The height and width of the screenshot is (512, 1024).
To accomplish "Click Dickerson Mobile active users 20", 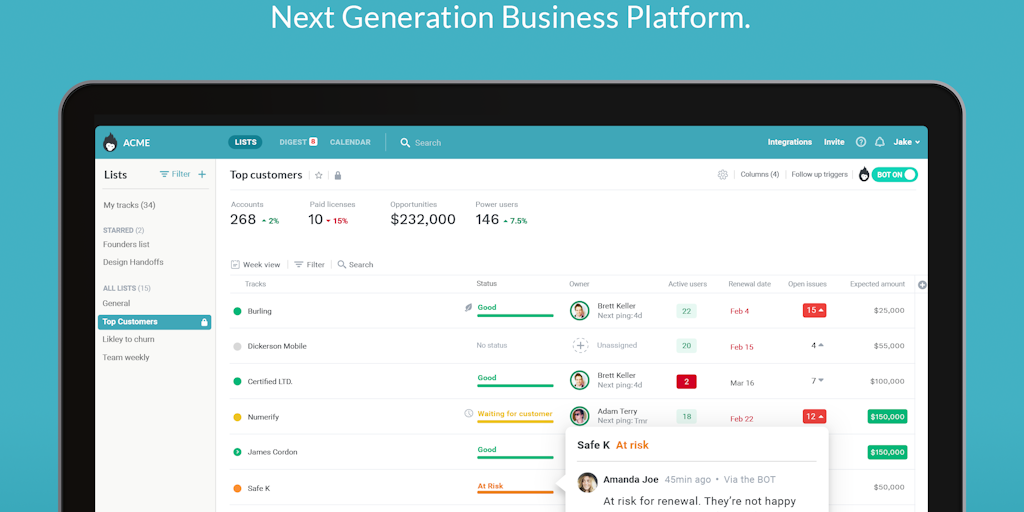I will coord(686,345).
